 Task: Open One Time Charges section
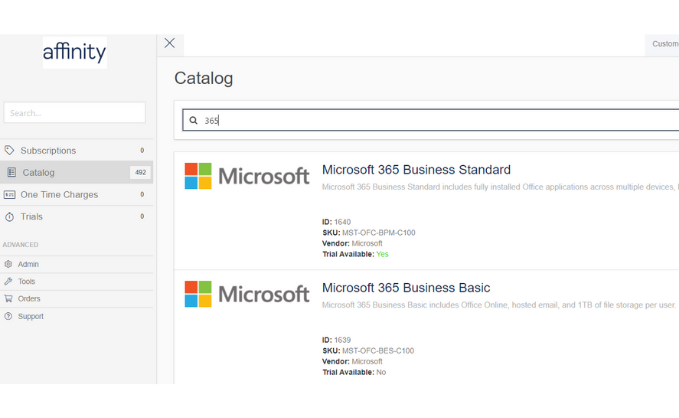[x=76, y=194]
